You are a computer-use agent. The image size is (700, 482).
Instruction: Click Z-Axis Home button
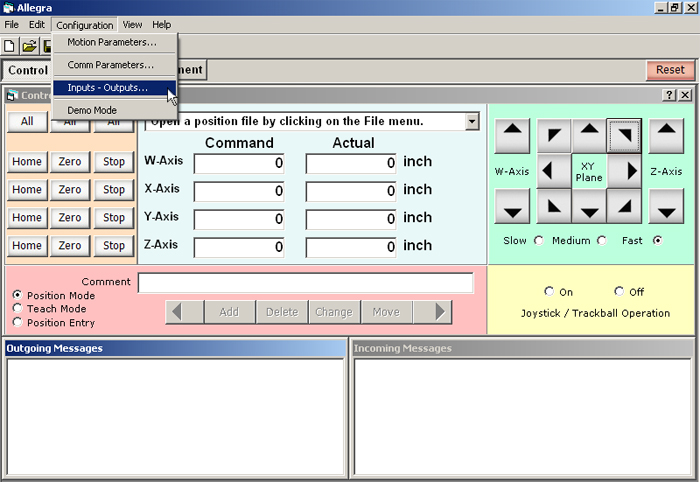[x=27, y=246]
